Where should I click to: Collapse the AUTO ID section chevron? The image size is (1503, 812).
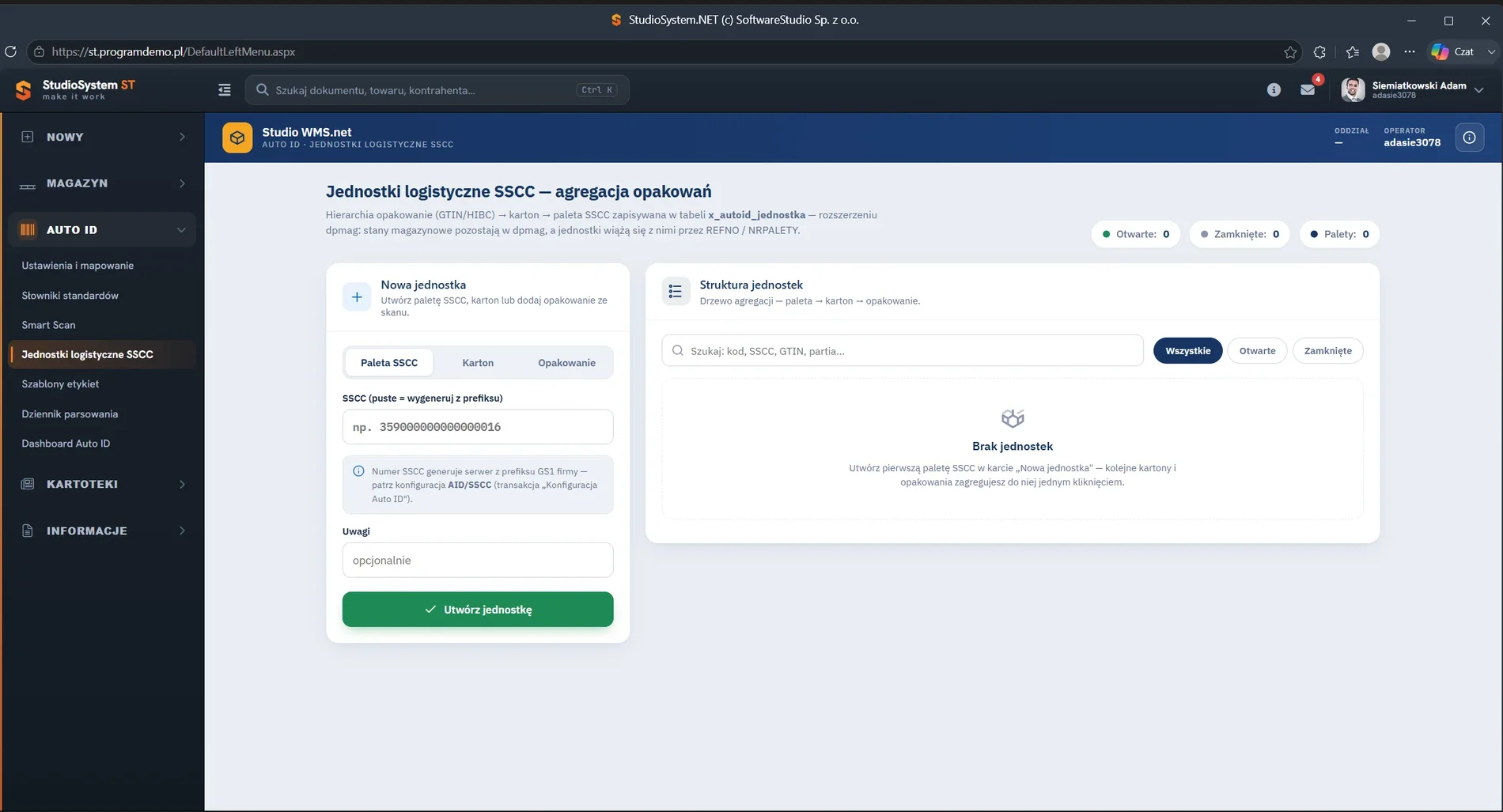(x=181, y=230)
